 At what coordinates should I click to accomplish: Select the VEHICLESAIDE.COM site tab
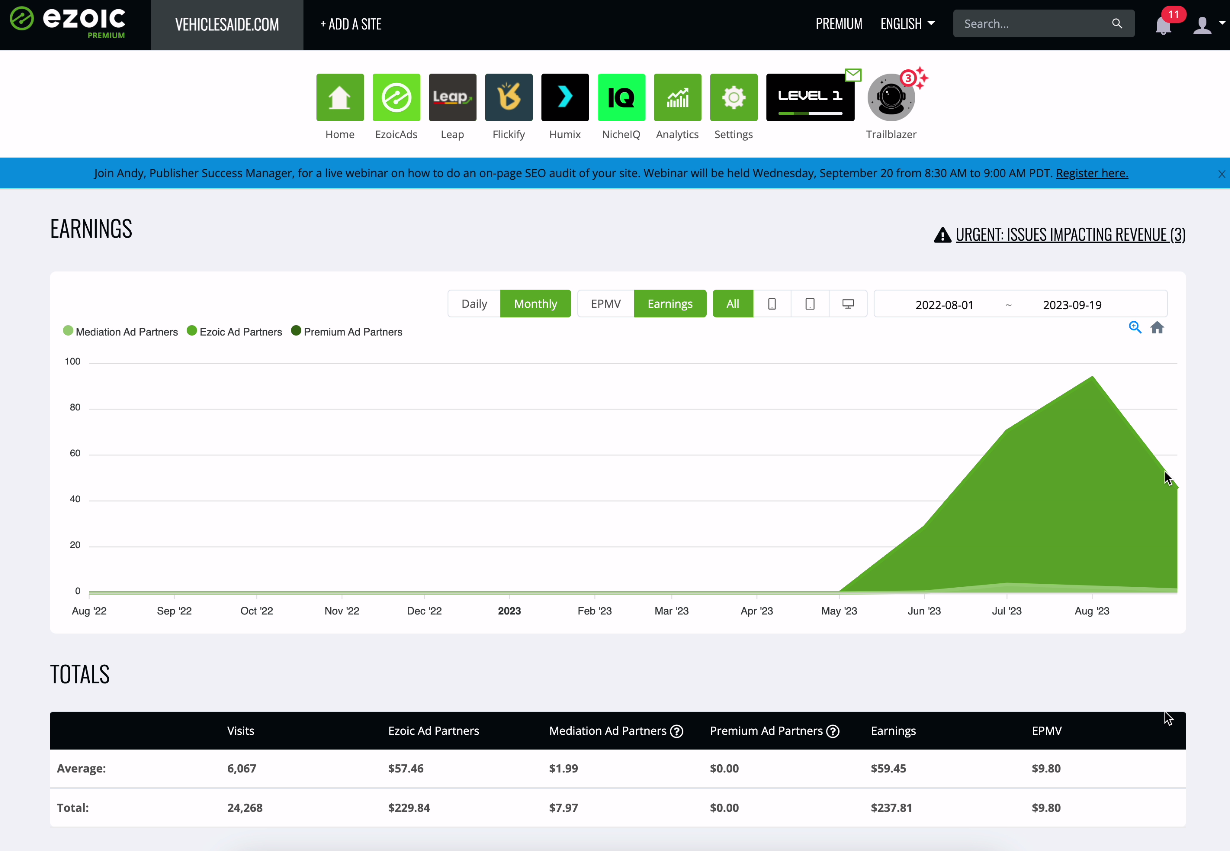tap(227, 25)
